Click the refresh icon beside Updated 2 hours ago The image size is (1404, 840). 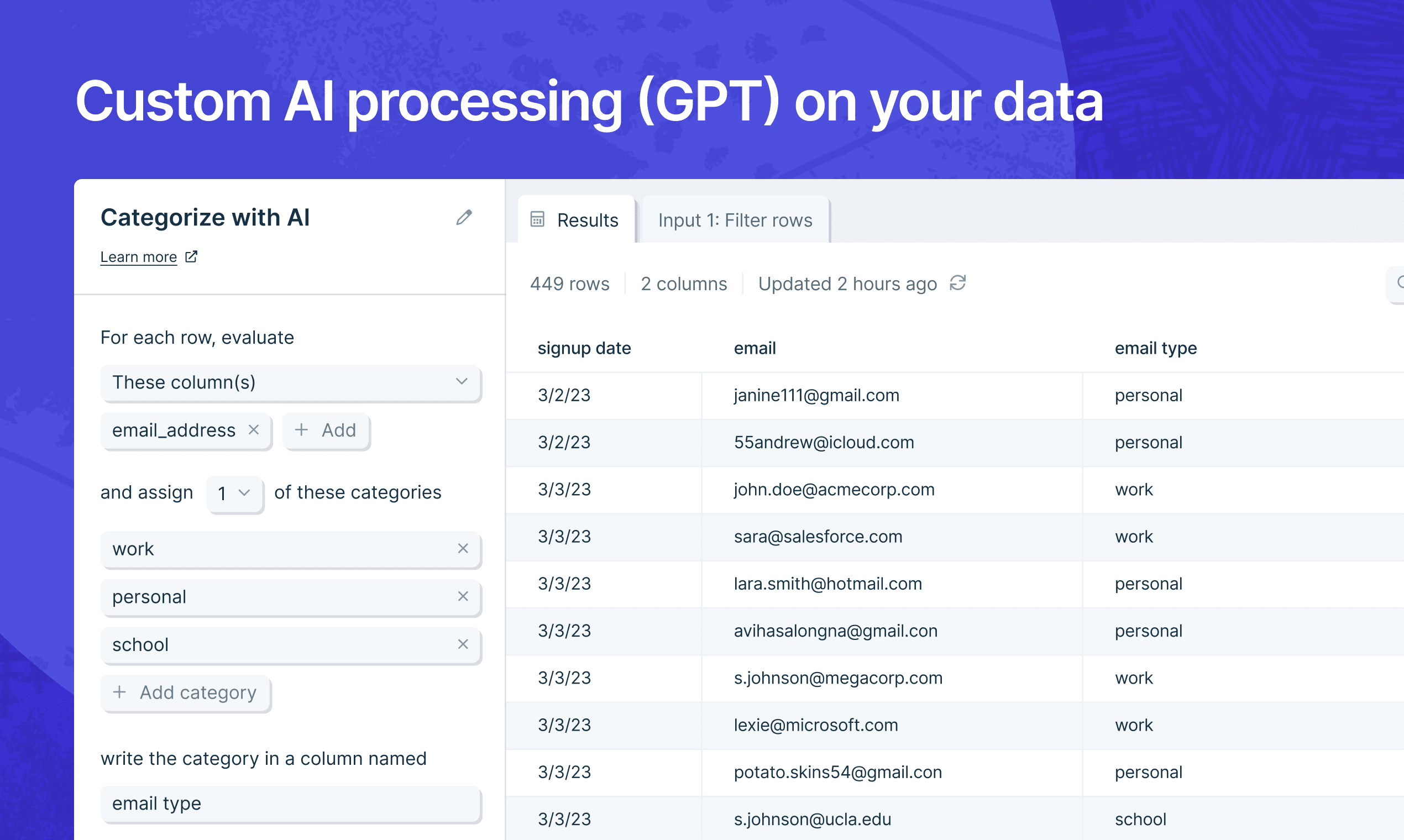[x=957, y=283]
